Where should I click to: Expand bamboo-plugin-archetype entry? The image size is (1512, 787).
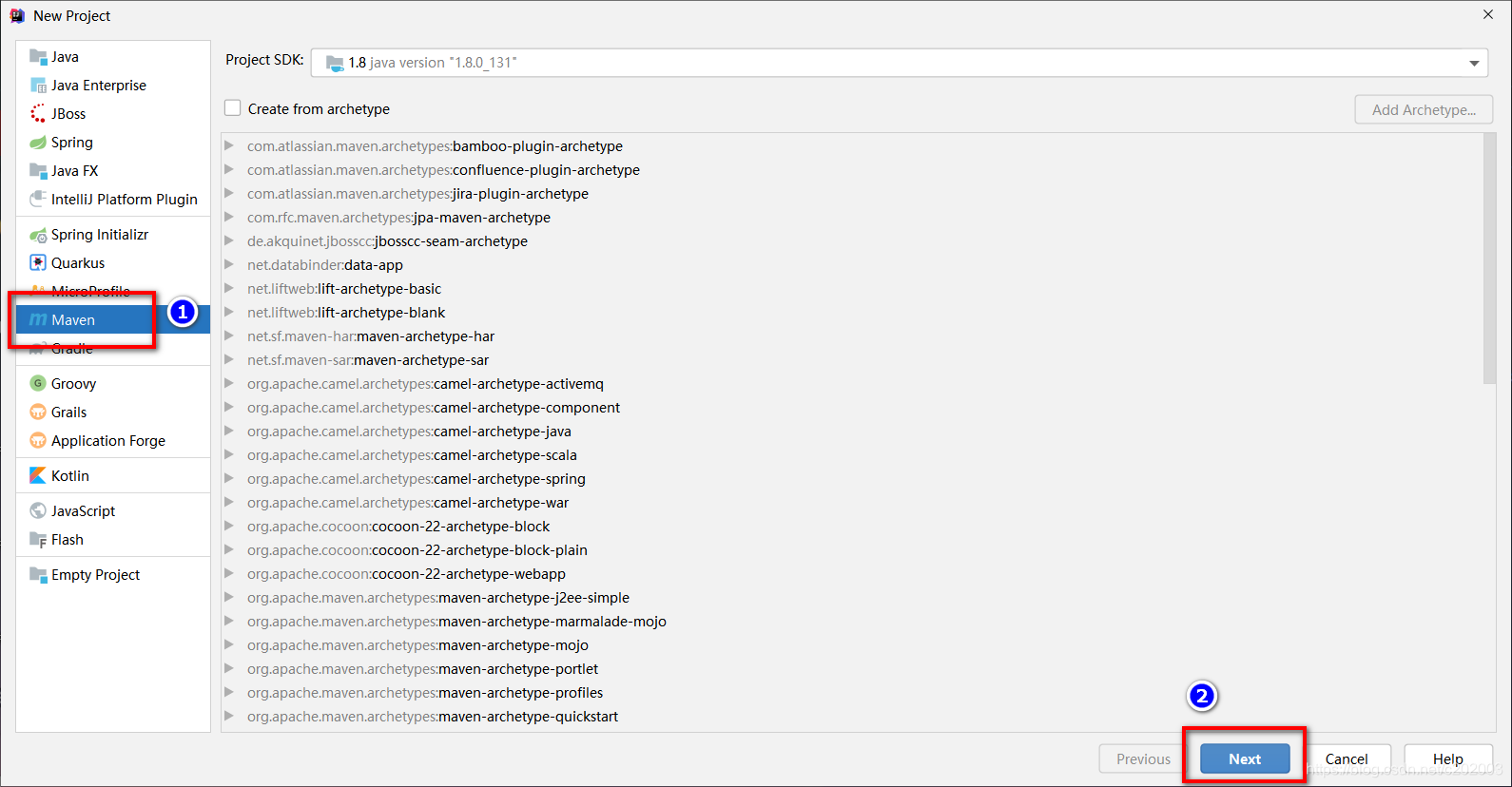point(229,146)
